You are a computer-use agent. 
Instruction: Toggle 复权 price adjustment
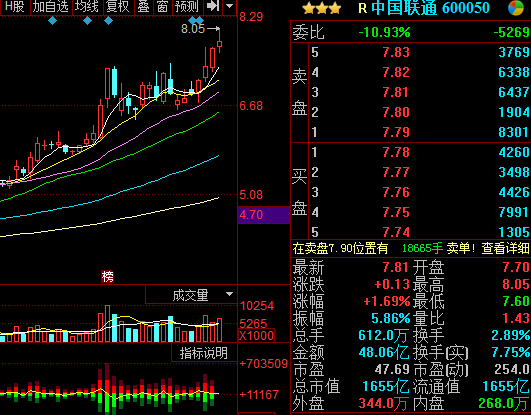[118, 6]
